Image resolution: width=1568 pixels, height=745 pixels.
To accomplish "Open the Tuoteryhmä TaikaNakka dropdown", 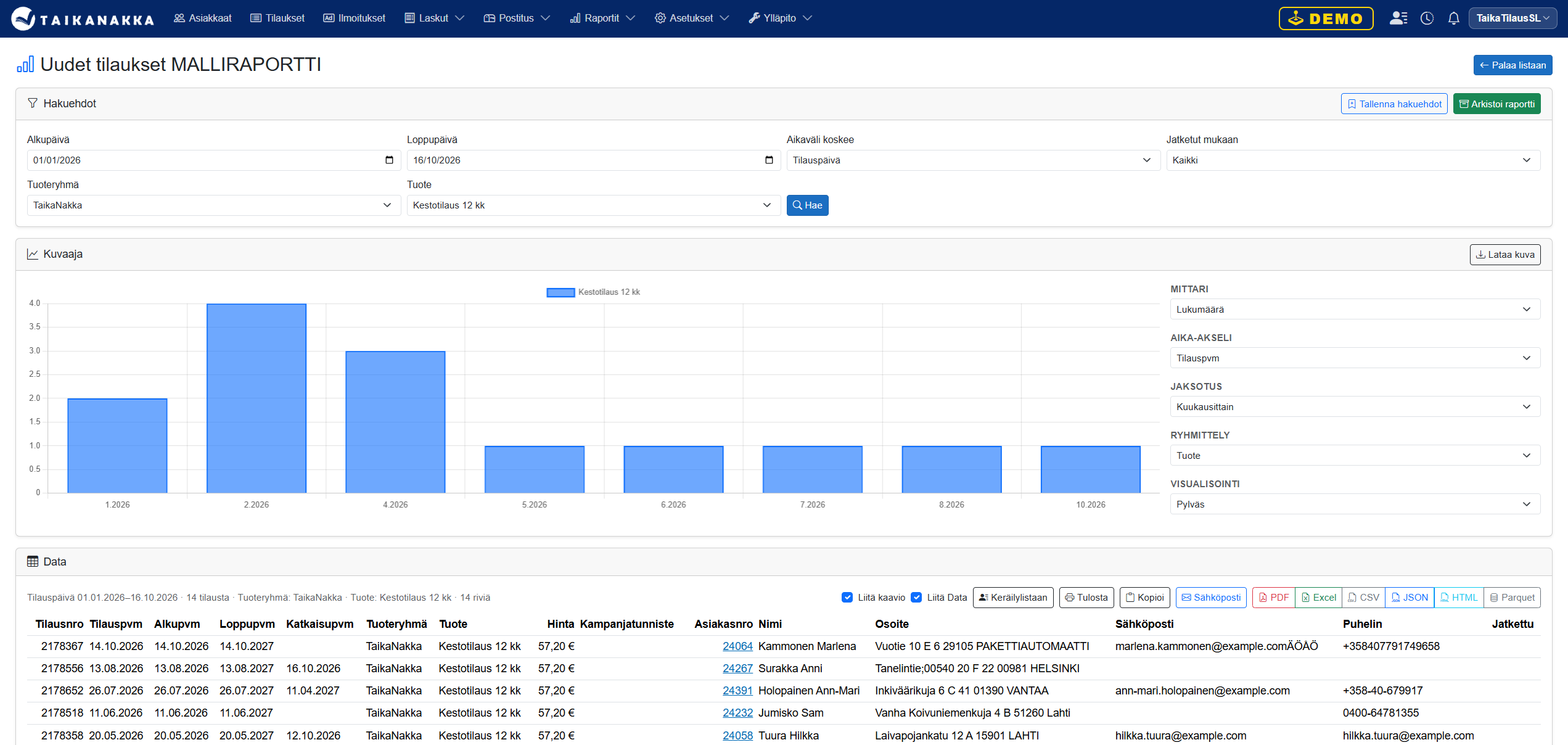I will coord(213,205).
